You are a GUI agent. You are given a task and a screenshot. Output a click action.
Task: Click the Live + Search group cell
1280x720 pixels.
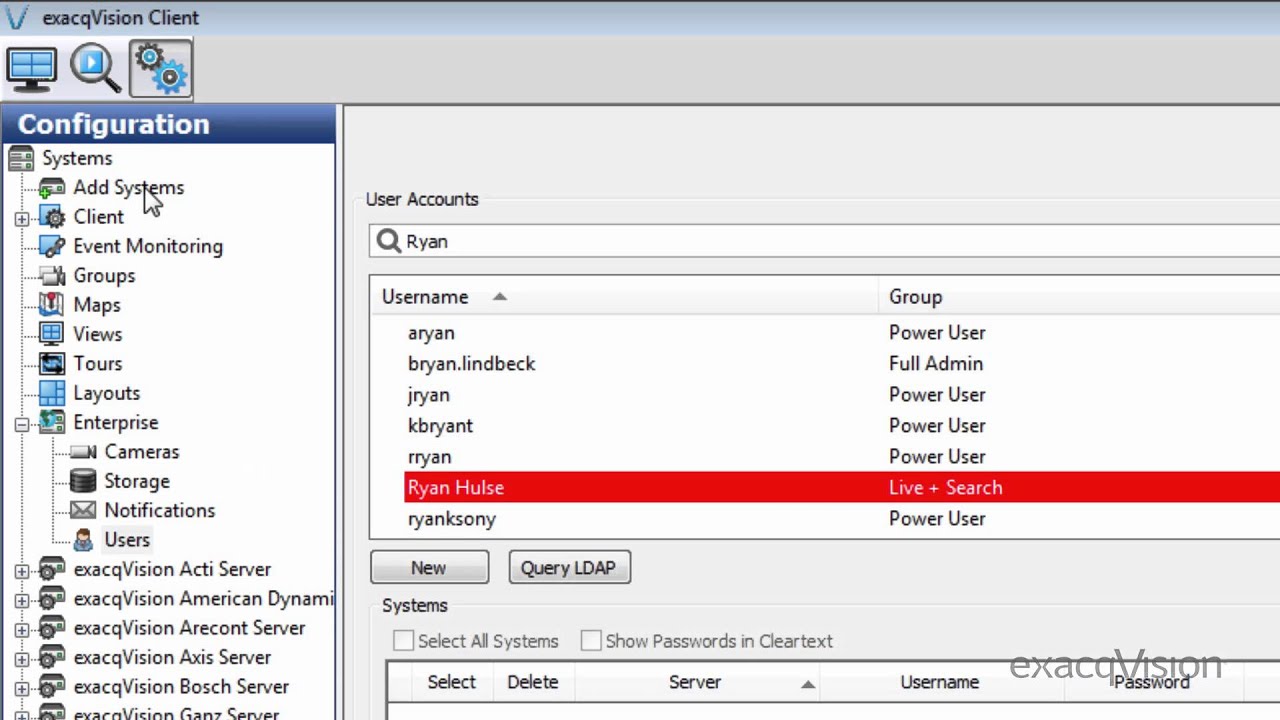[945, 488]
